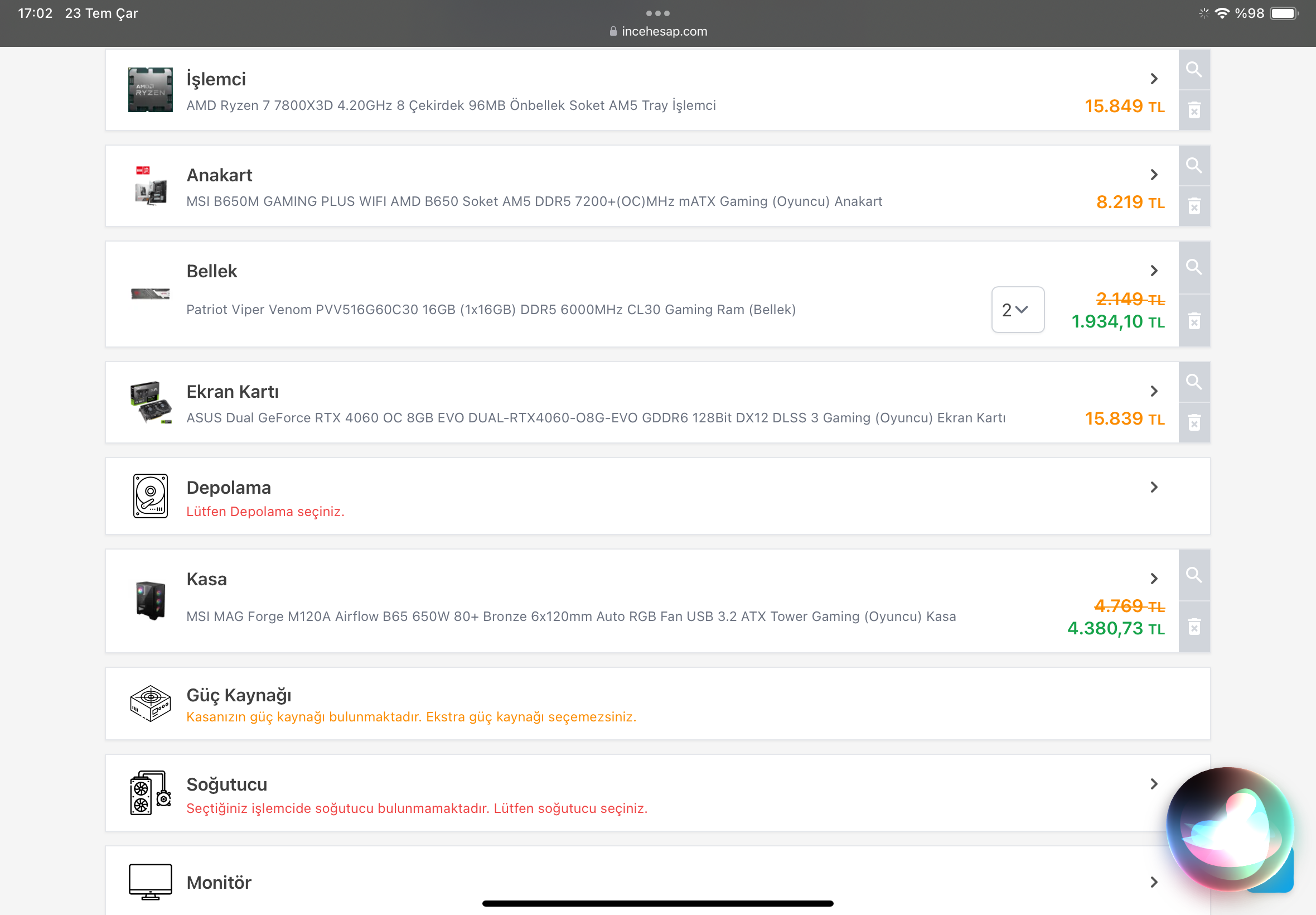
Task: Tap the crossed-out 4.769 TL price
Action: [1129, 605]
